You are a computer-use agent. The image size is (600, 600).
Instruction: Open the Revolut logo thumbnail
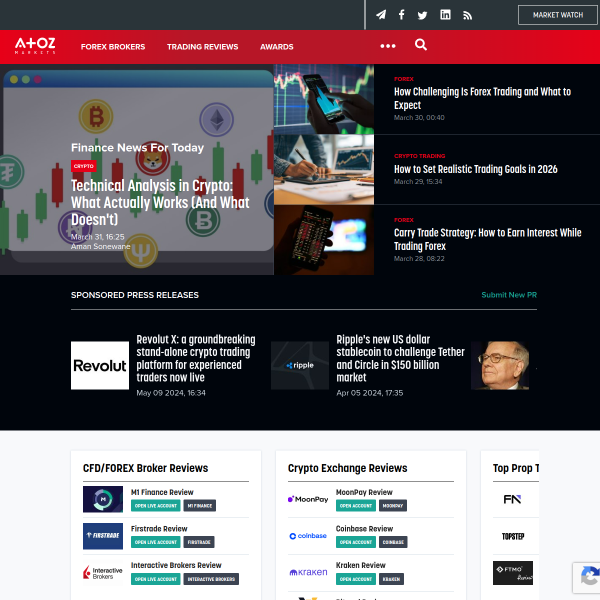(x=100, y=365)
